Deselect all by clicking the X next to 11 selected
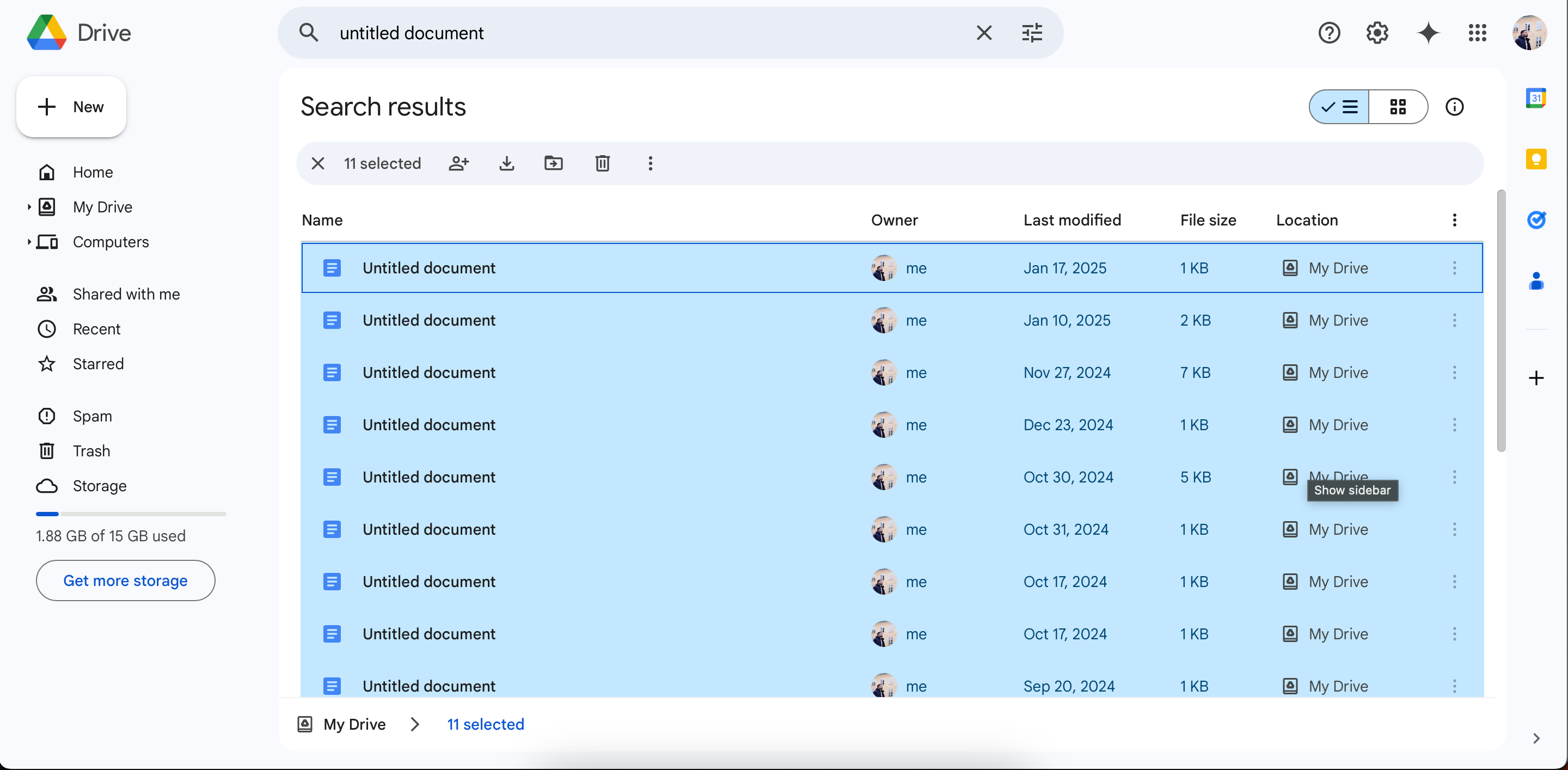The height and width of the screenshot is (770, 1568). (318, 163)
